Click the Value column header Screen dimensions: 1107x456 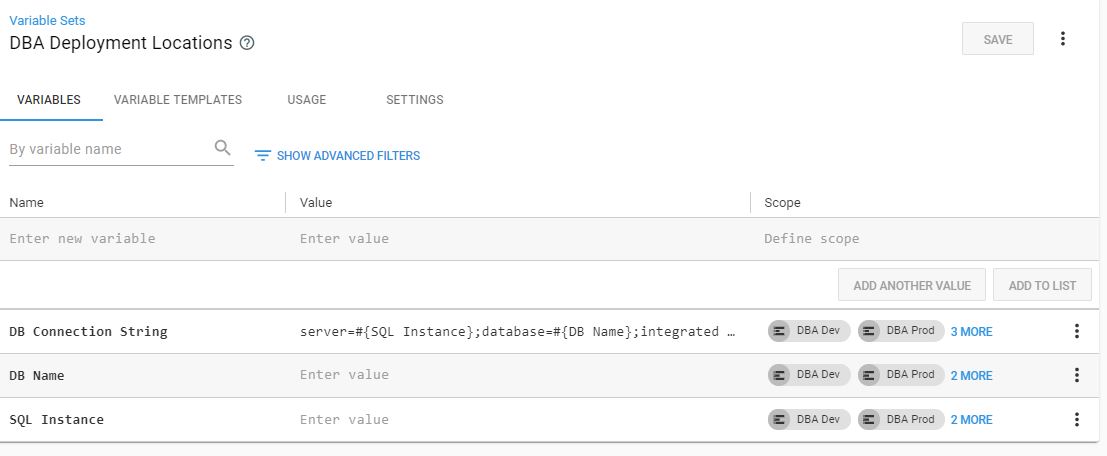point(316,203)
